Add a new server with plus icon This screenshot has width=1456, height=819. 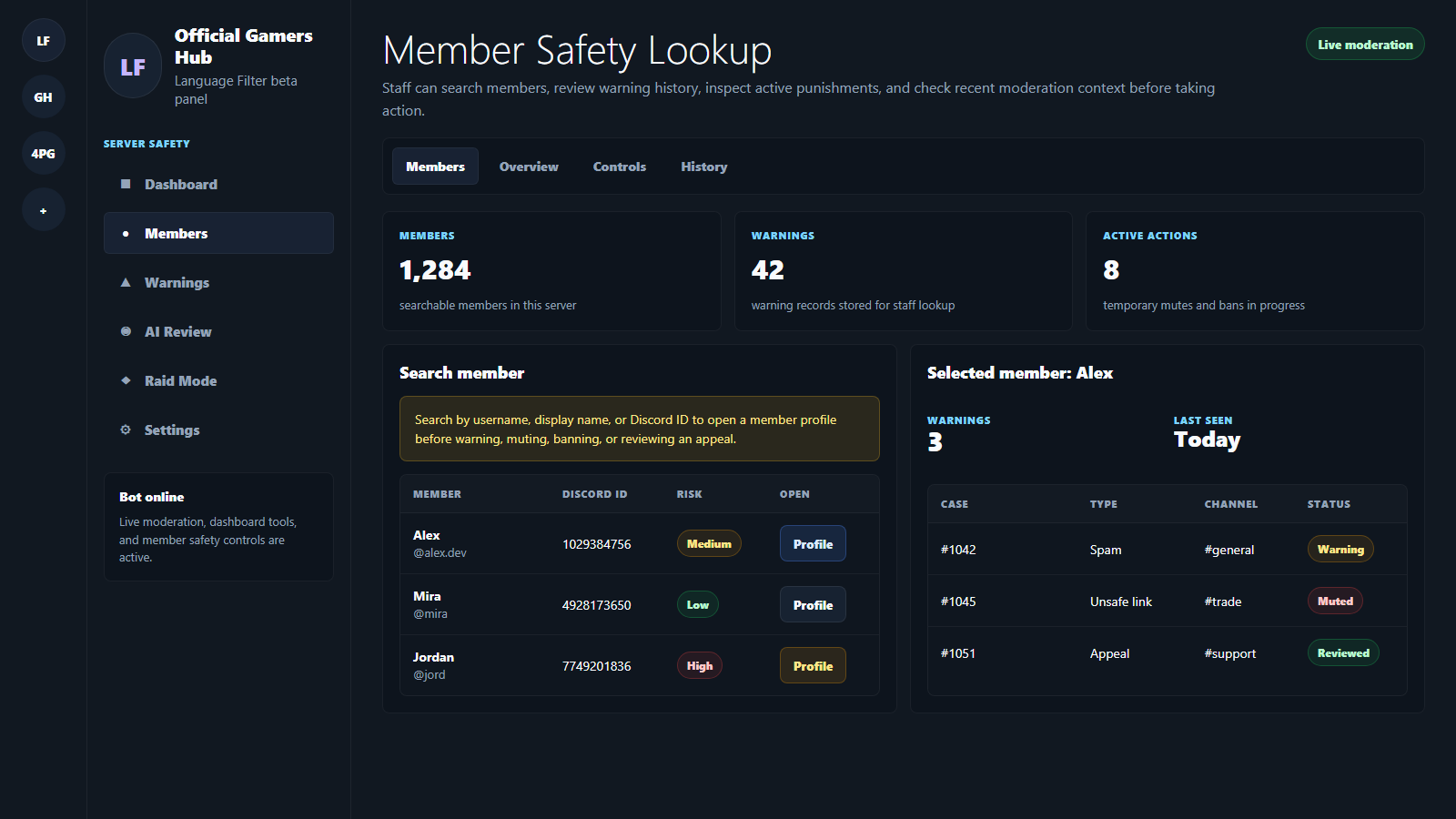point(43,210)
